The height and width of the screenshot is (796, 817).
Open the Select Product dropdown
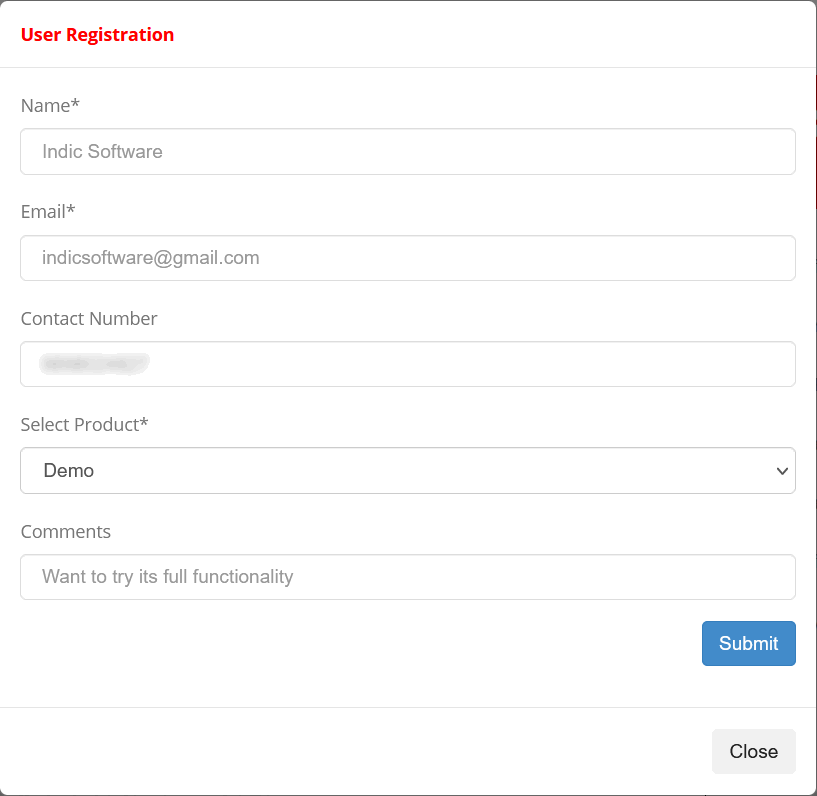coord(407,470)
